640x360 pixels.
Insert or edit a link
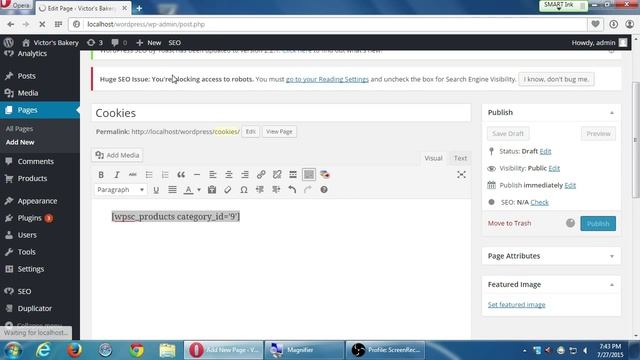pos(261,175)
